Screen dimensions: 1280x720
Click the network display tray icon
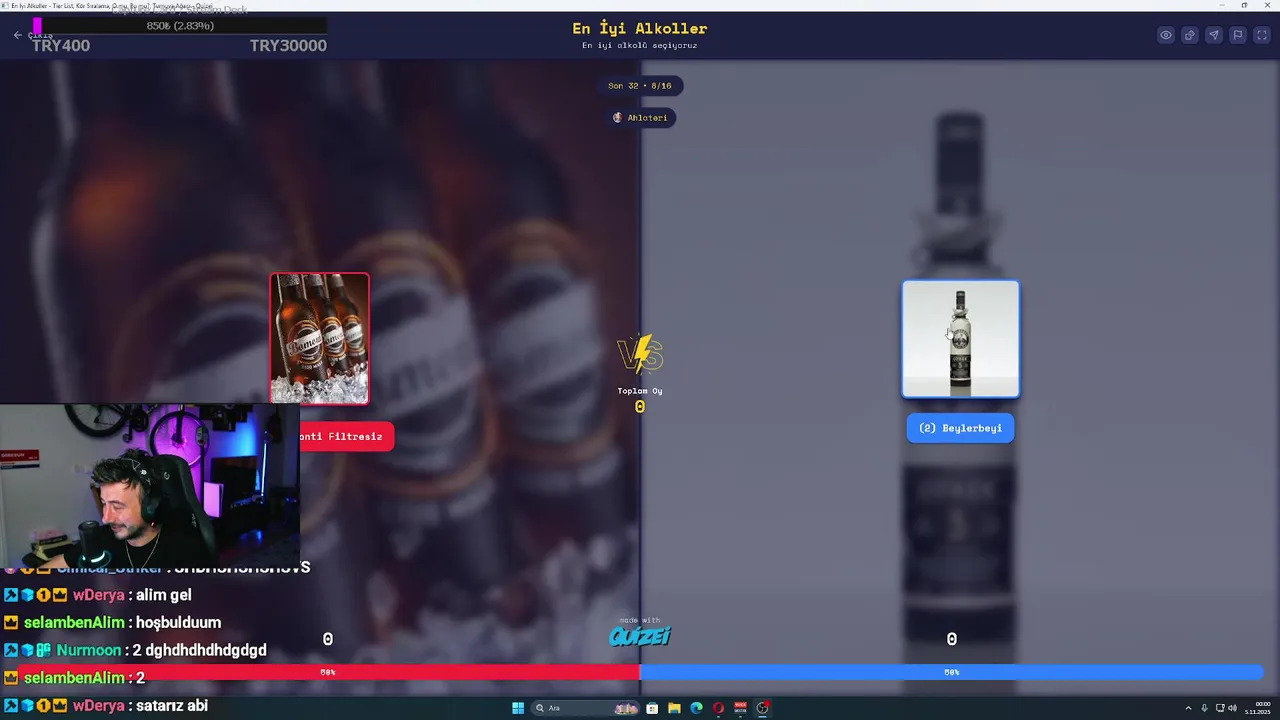pos(1220,708)
